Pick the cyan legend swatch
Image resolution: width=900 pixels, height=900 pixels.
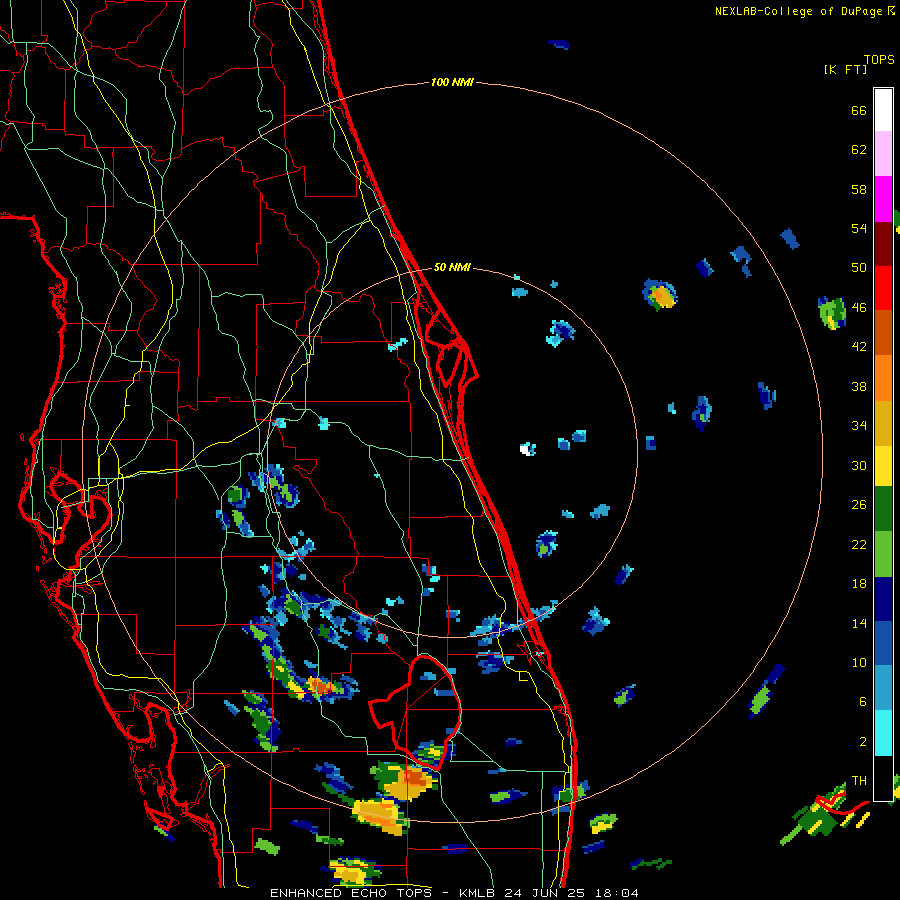coord(883,733)
